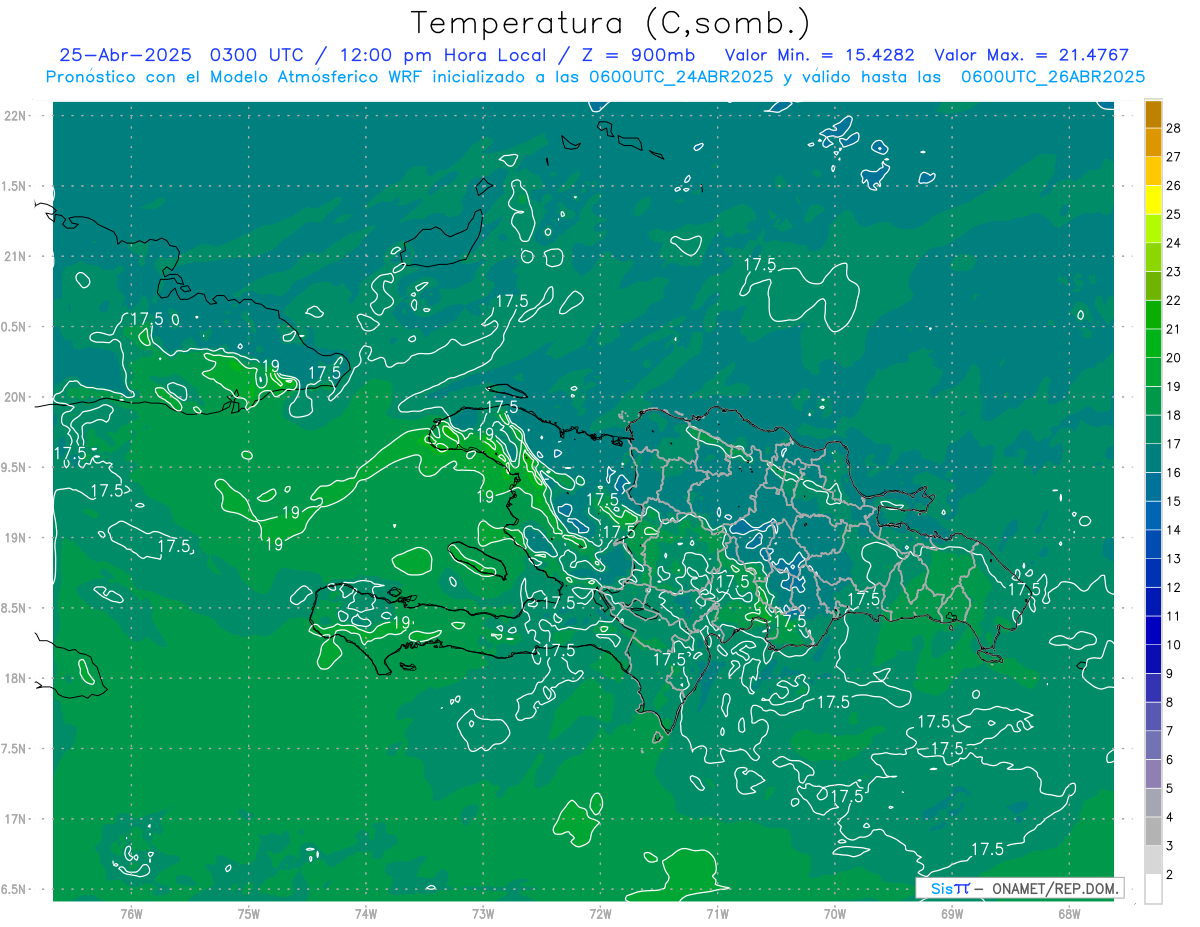Click the "71W" longitude axis label

point(717,913)
